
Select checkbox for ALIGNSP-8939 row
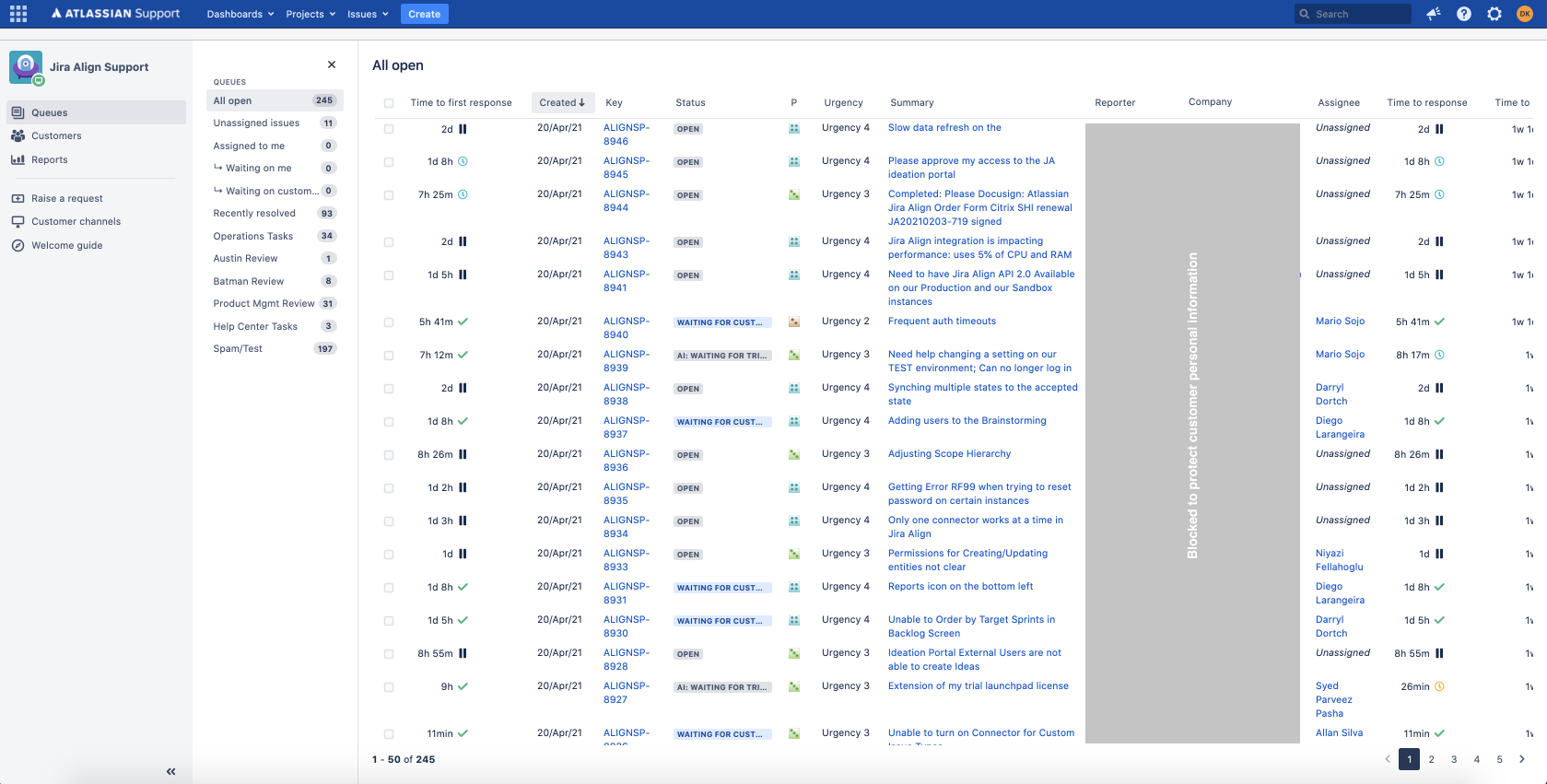[x=389, y=356]
